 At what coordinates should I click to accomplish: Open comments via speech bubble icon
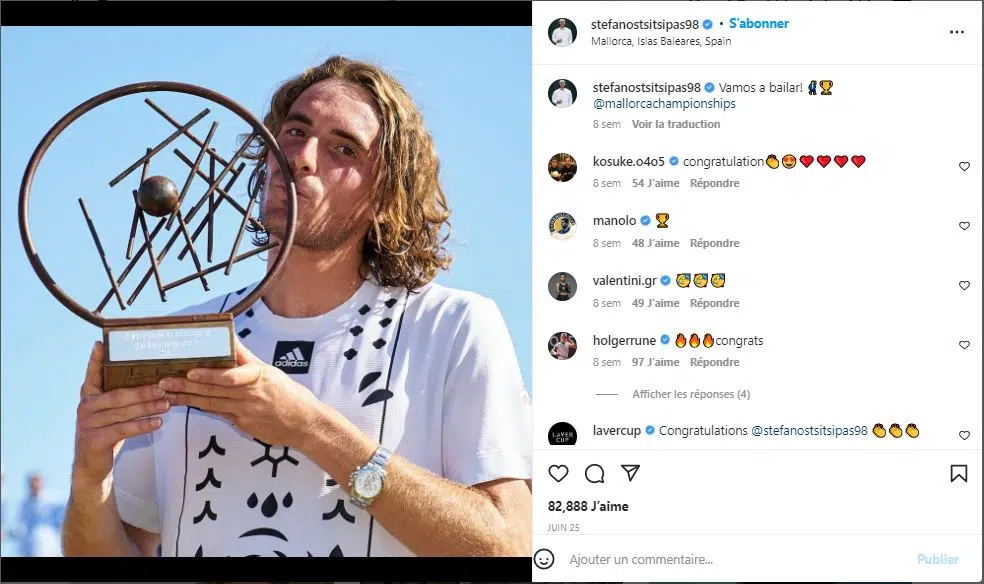(x=594, y=474)
